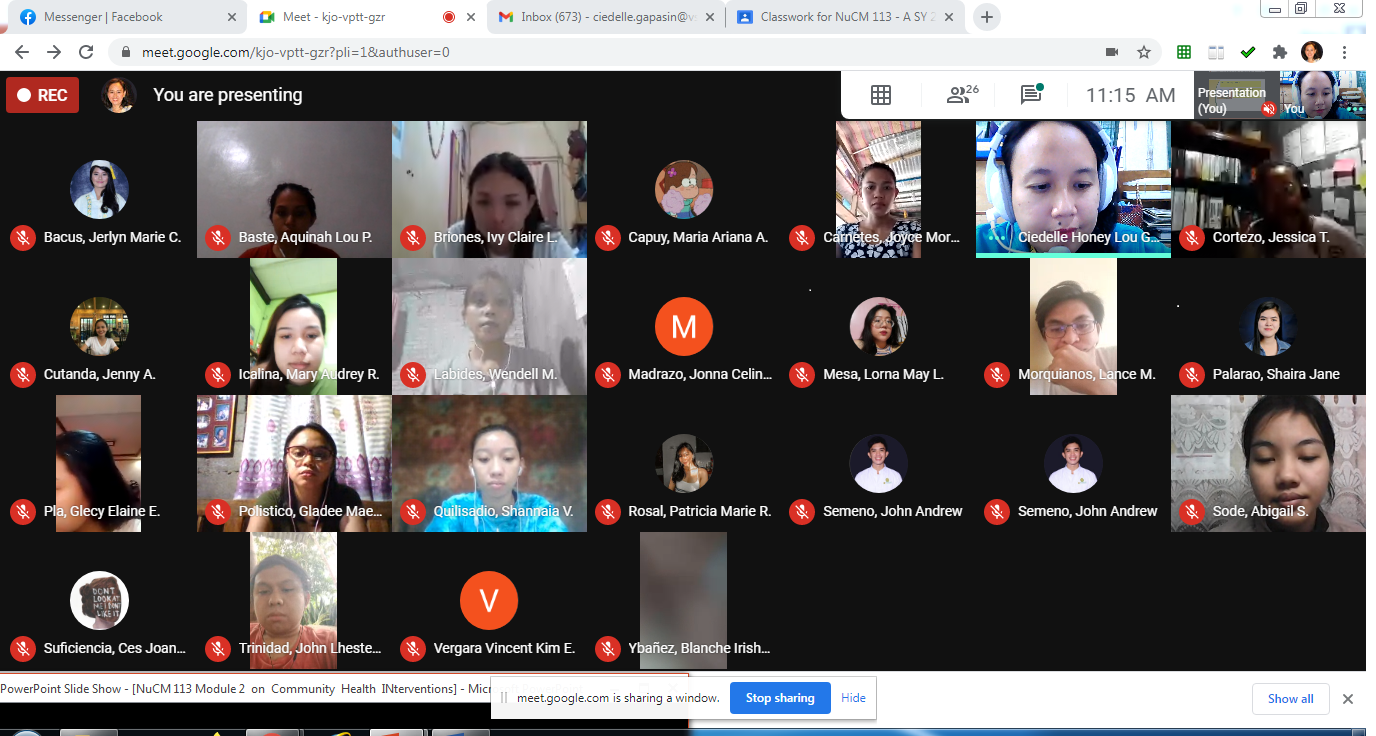Click the camera permission icon in address bar
The height and width of the screenshot is (736, 1376).
coord(1112,52)
